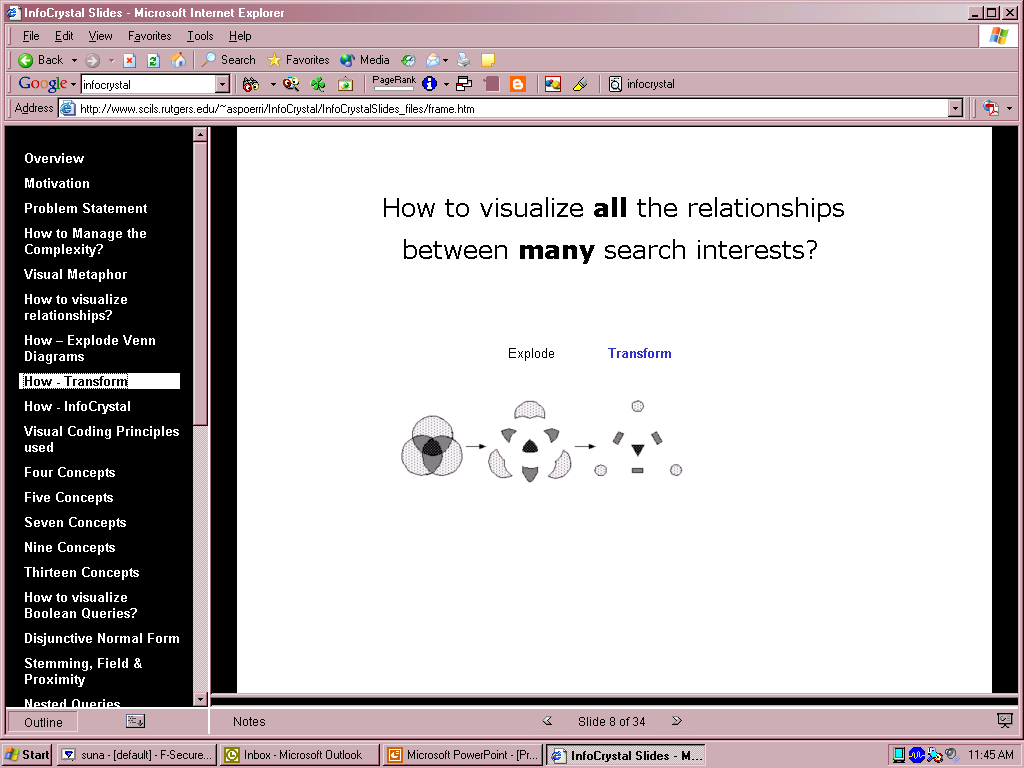Go to the next slide arrow
This screenshot has width=1024, height=768.
pos(677,721)
